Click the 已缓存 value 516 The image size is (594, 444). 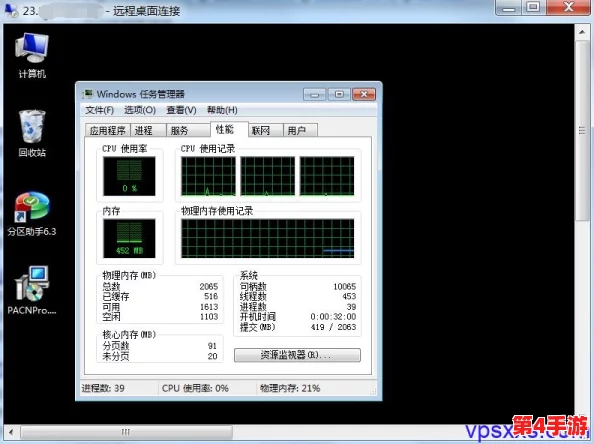[x=211, y=296]
